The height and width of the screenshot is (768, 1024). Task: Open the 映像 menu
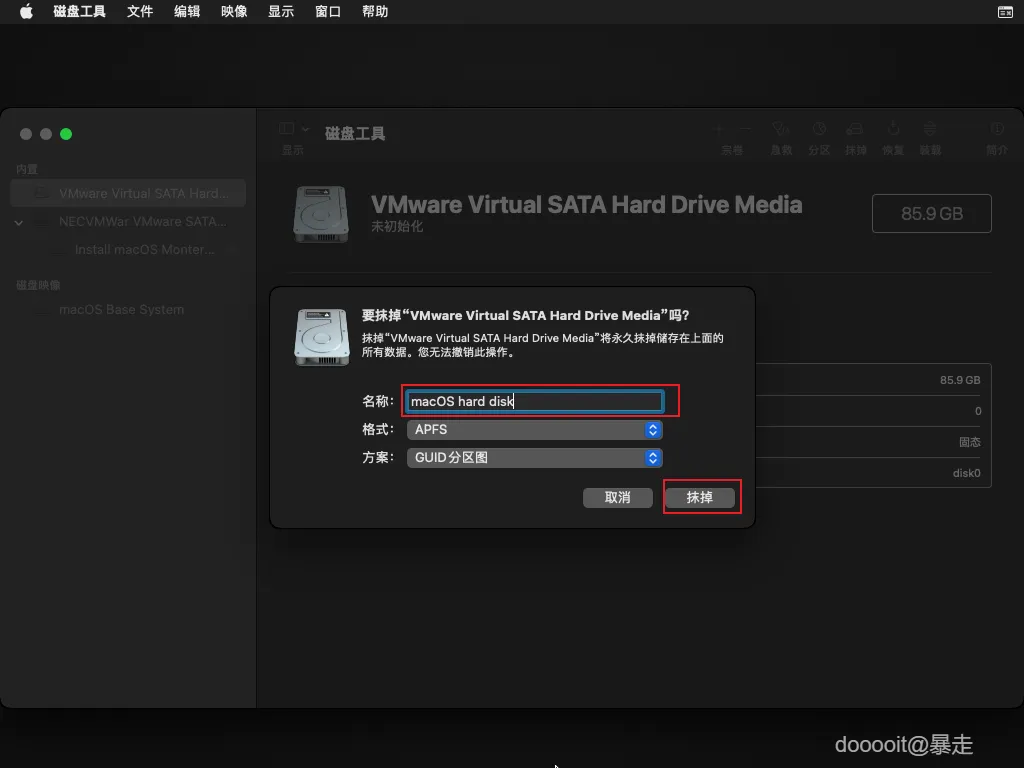(x=234, y=12)
